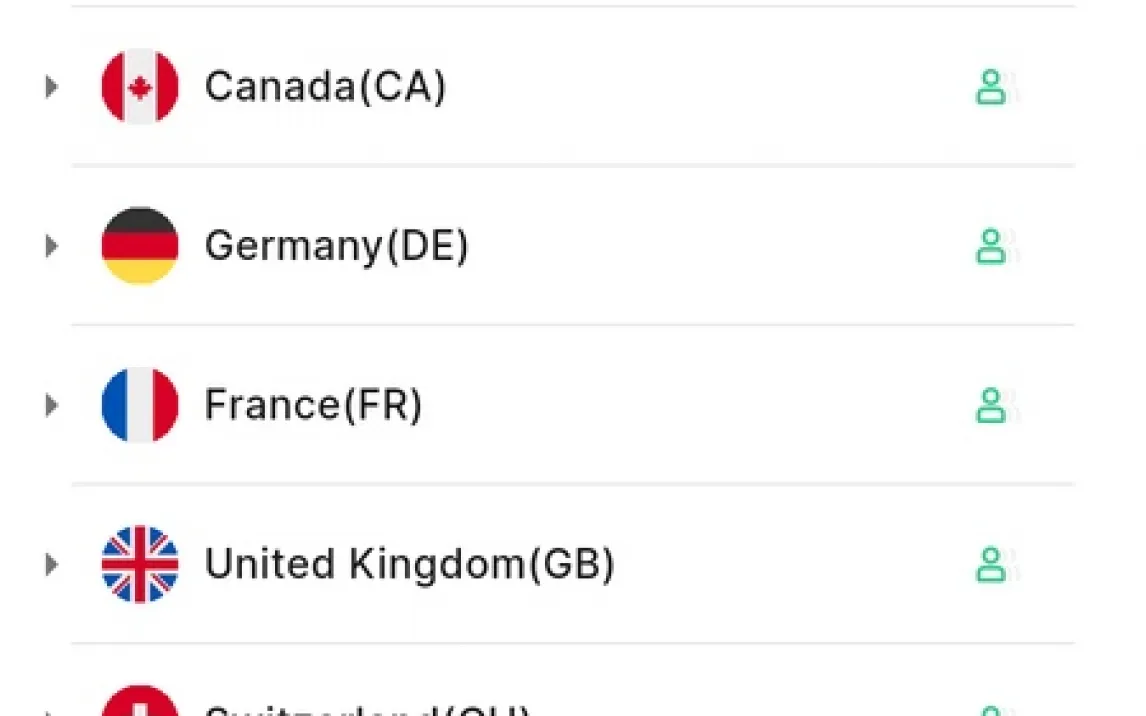
Task: Expand the Germany(DE) server list
Action: (51, 246)
